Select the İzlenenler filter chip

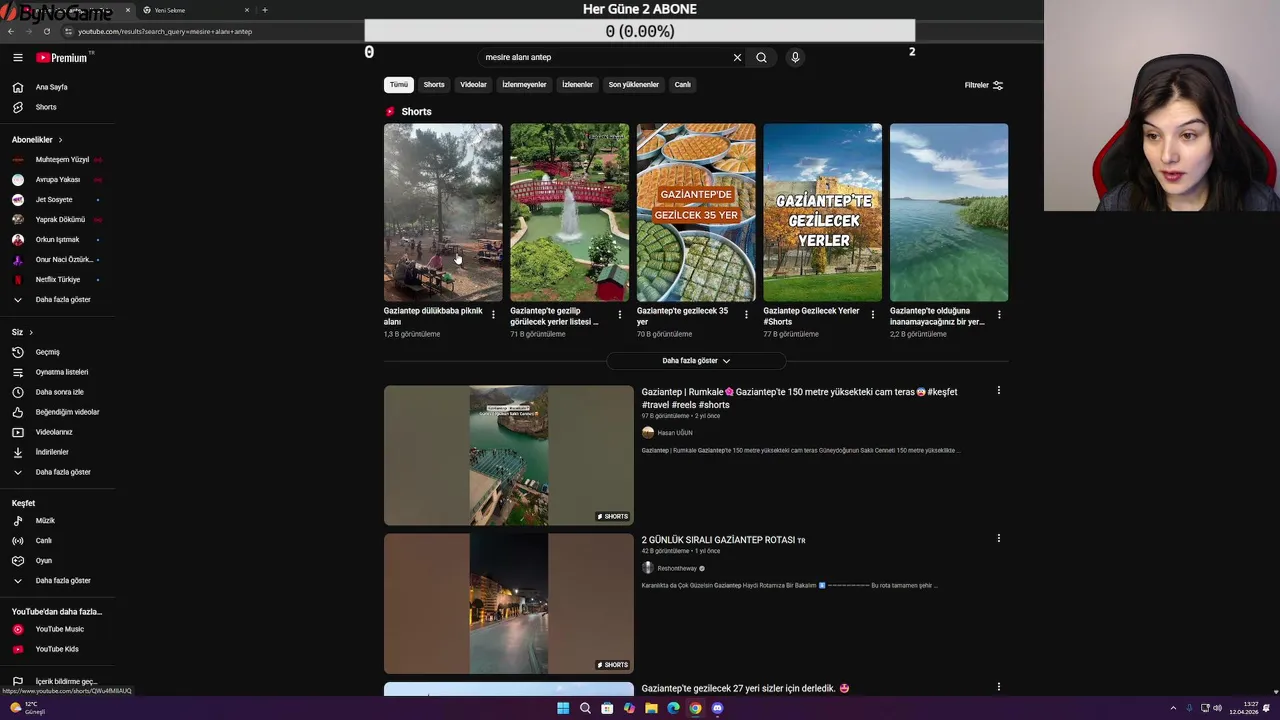[577, 85]
